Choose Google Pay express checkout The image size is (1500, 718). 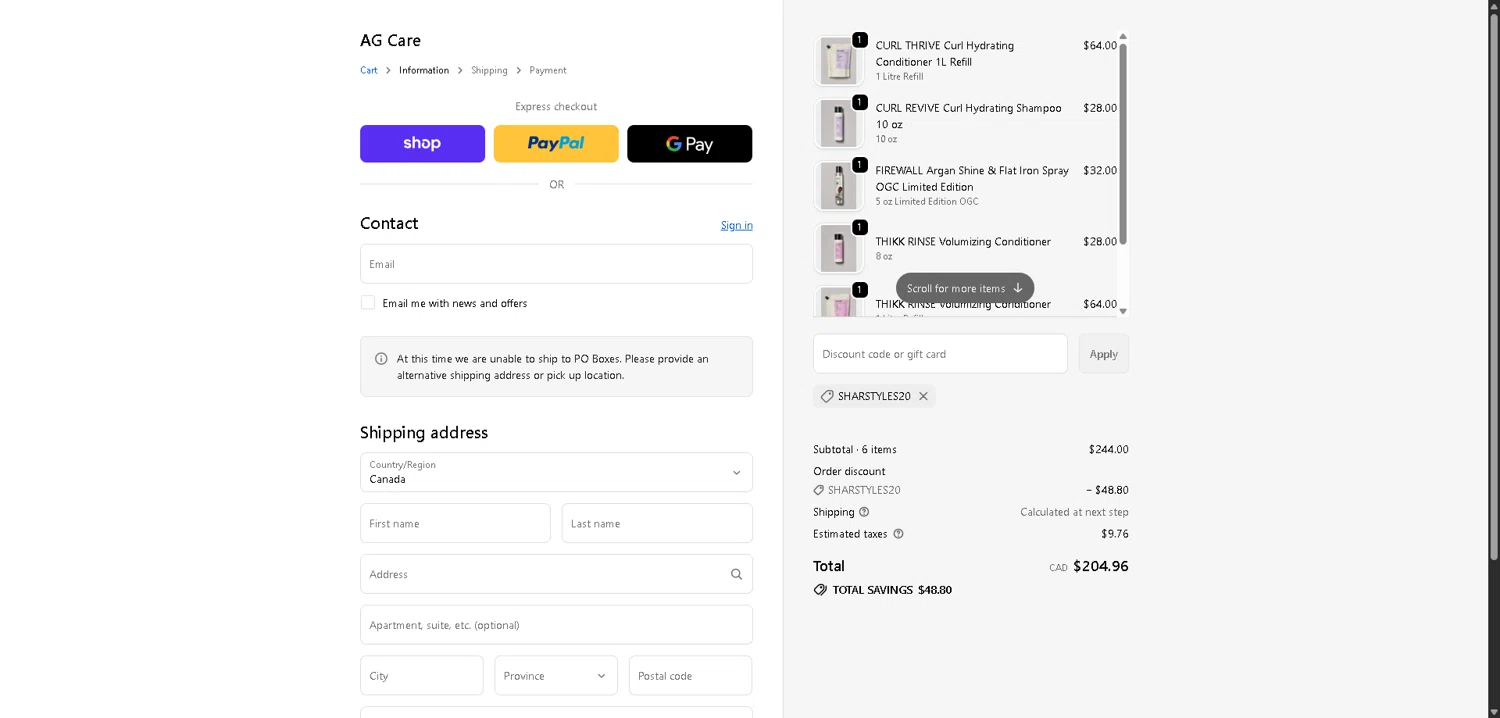click(x=689, y=144)
